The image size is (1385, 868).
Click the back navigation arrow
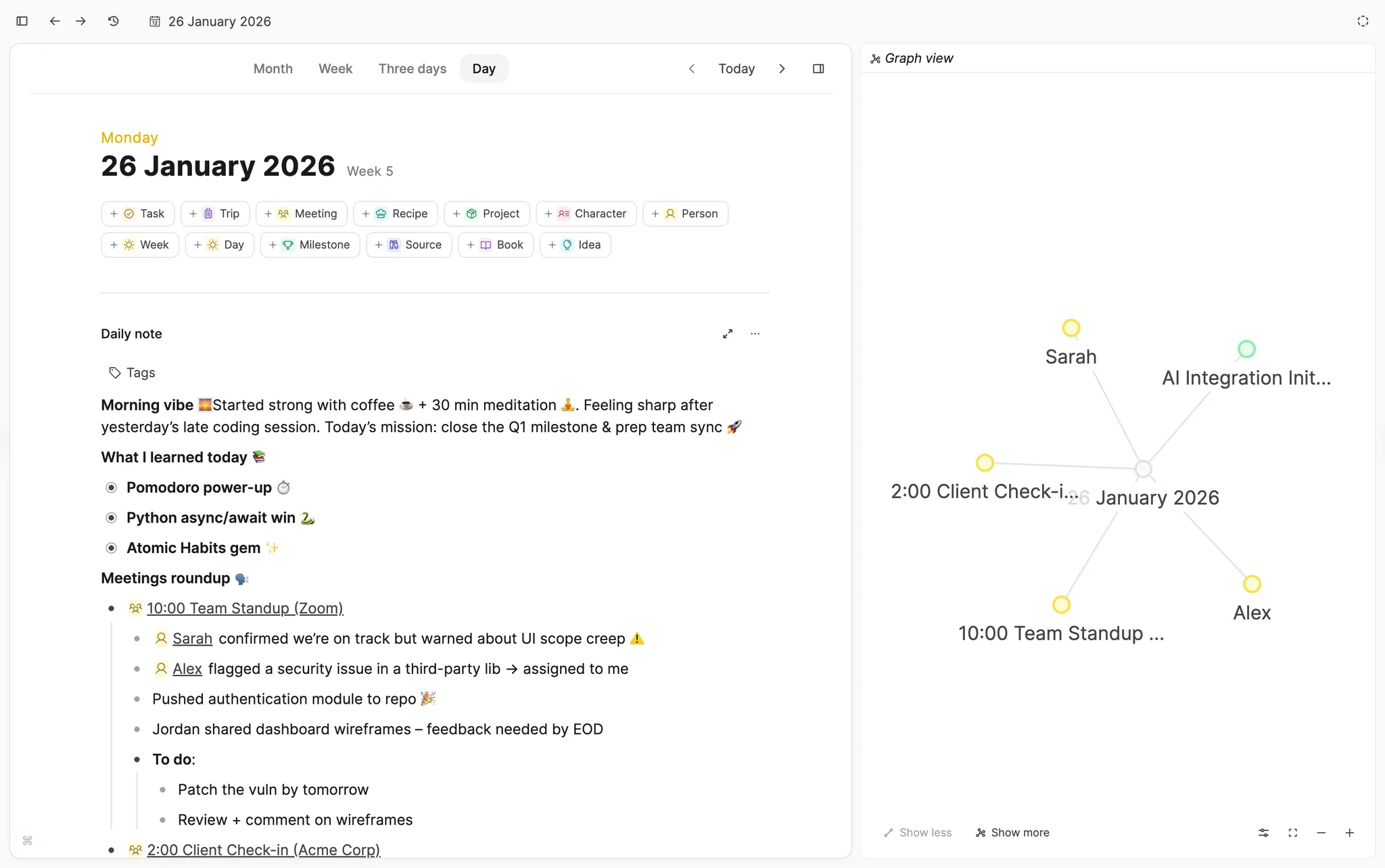[x=55, y=21]
